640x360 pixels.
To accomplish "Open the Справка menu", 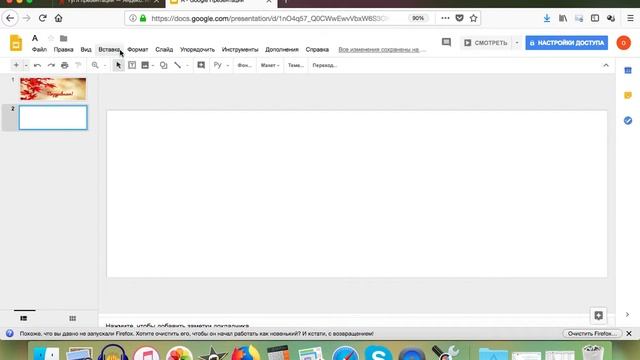I will [x=317, y=49].
